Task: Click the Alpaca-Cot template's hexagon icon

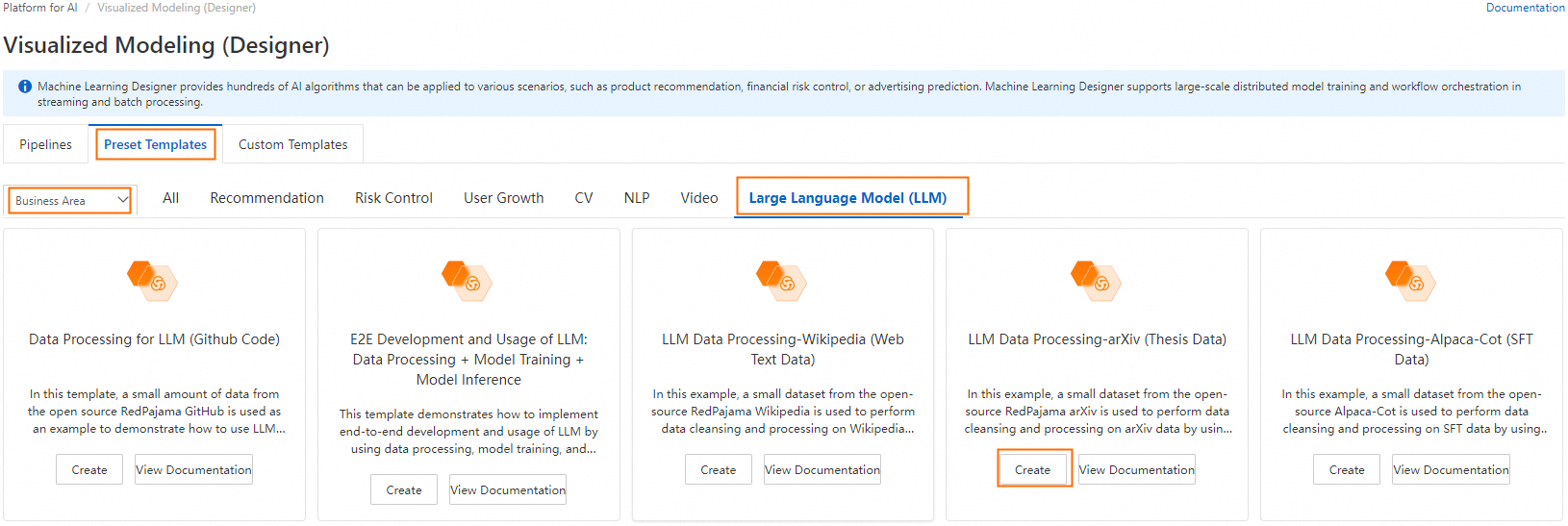Action: tap(1411, 280)
